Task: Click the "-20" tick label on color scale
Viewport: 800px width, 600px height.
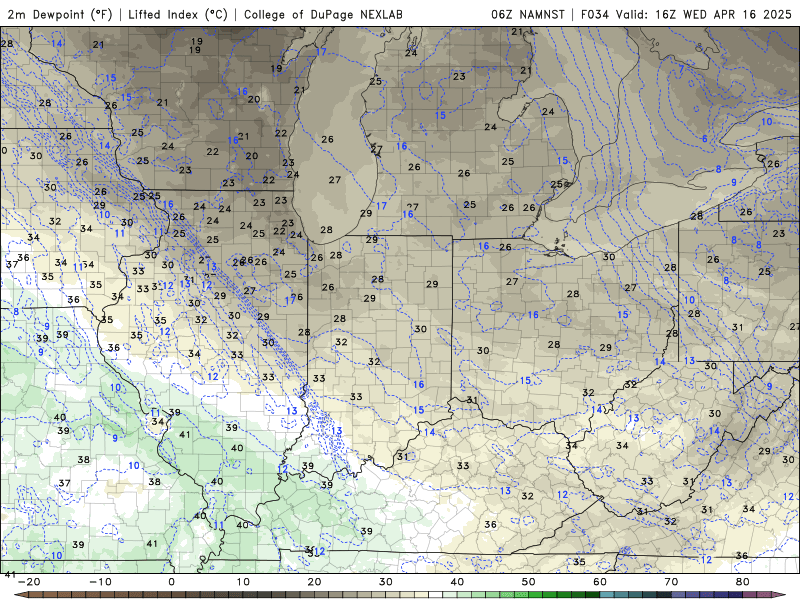Action: [x=29, y=582]
